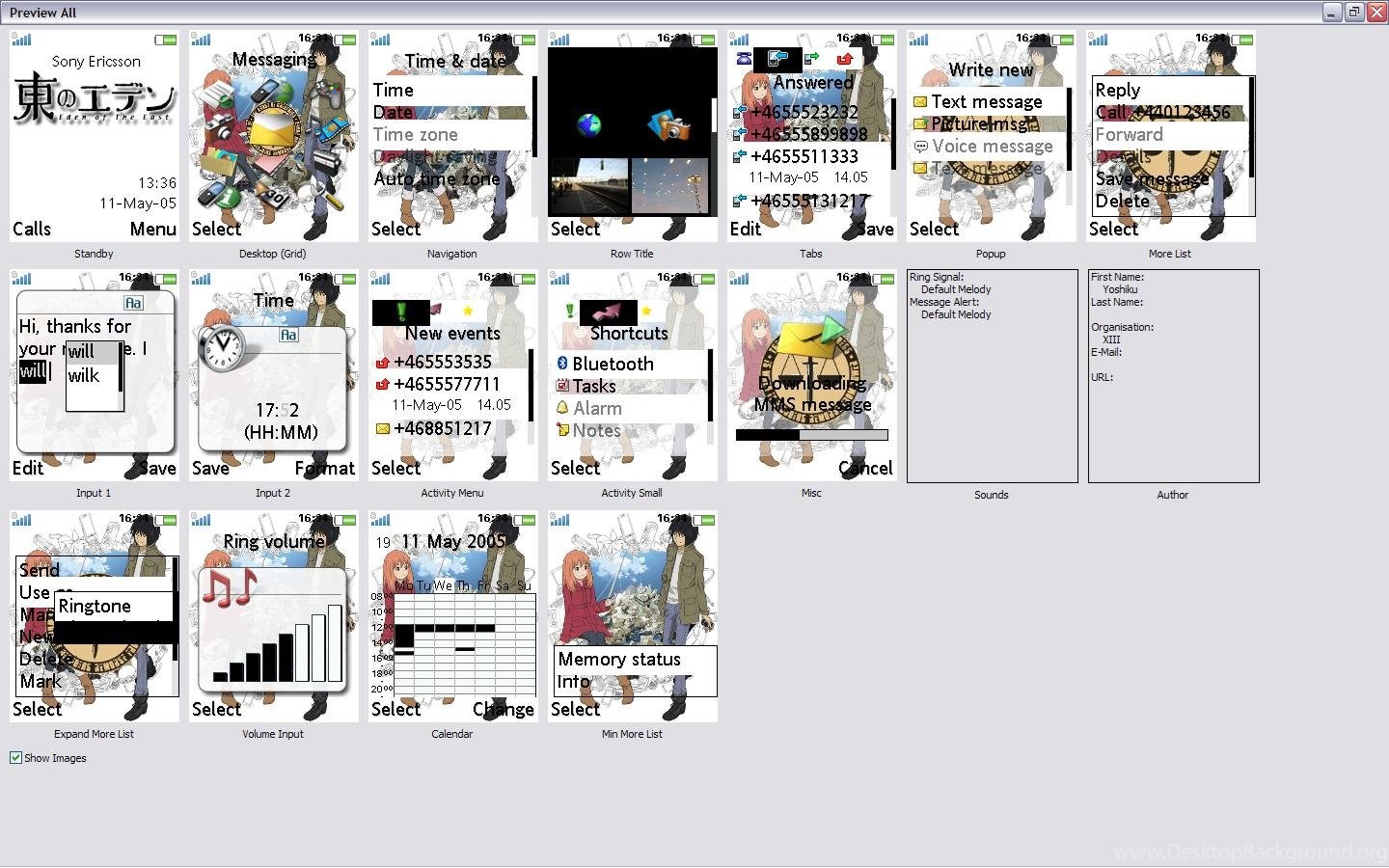This screenshot has width=1389, height=868.
Task: Click Menu softkey in the Standby preview
Action: click(152, 230)
